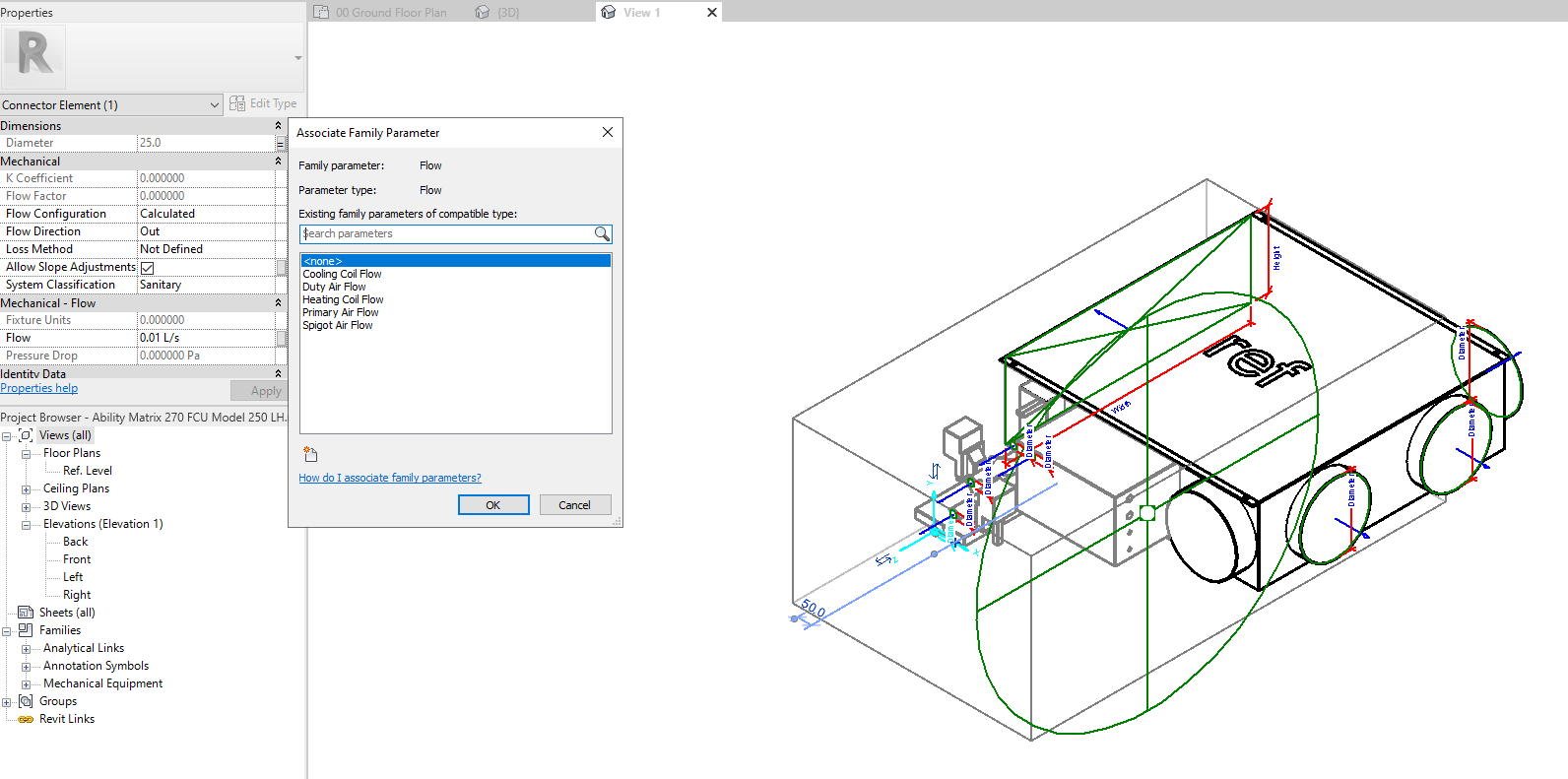Click the Apply button in Properties

pos(259,391)
